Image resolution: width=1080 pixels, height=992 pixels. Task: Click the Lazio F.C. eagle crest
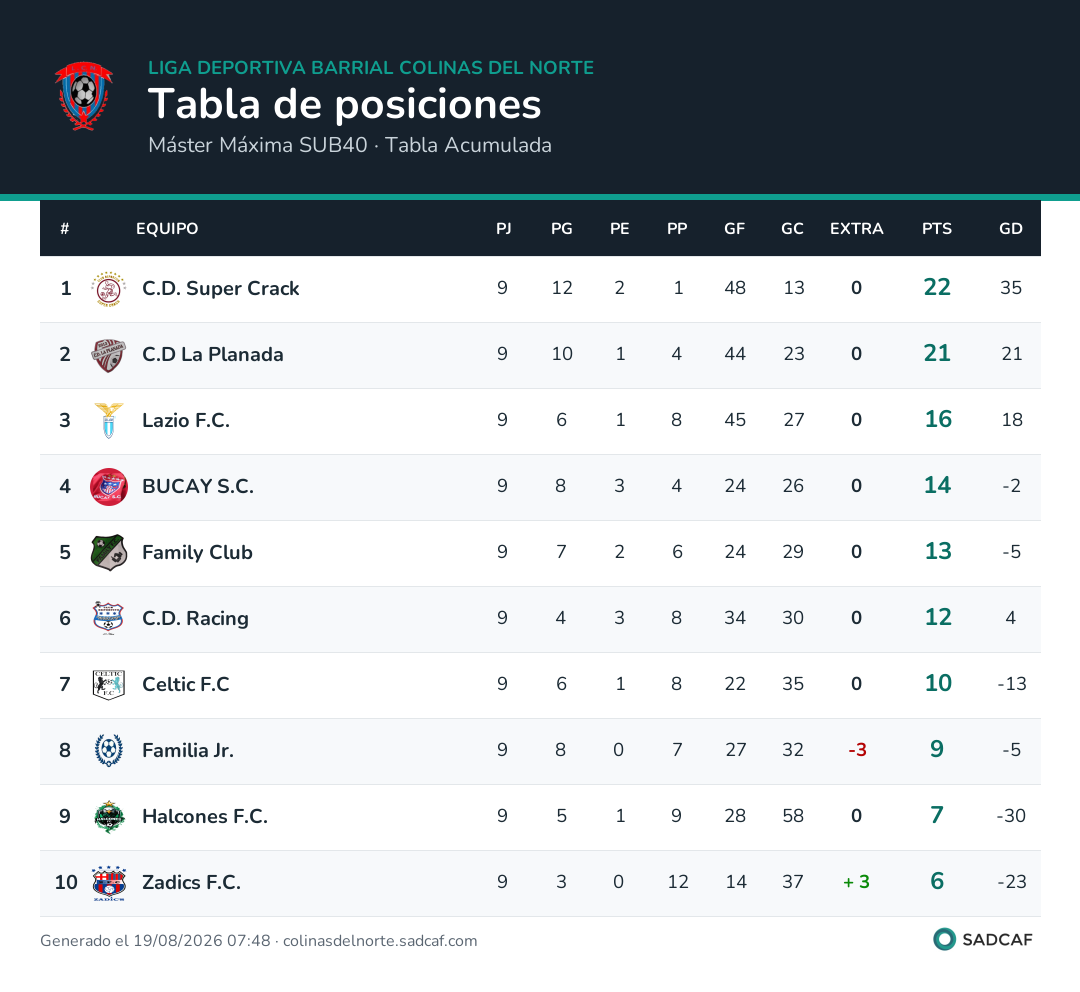(109, 421)
